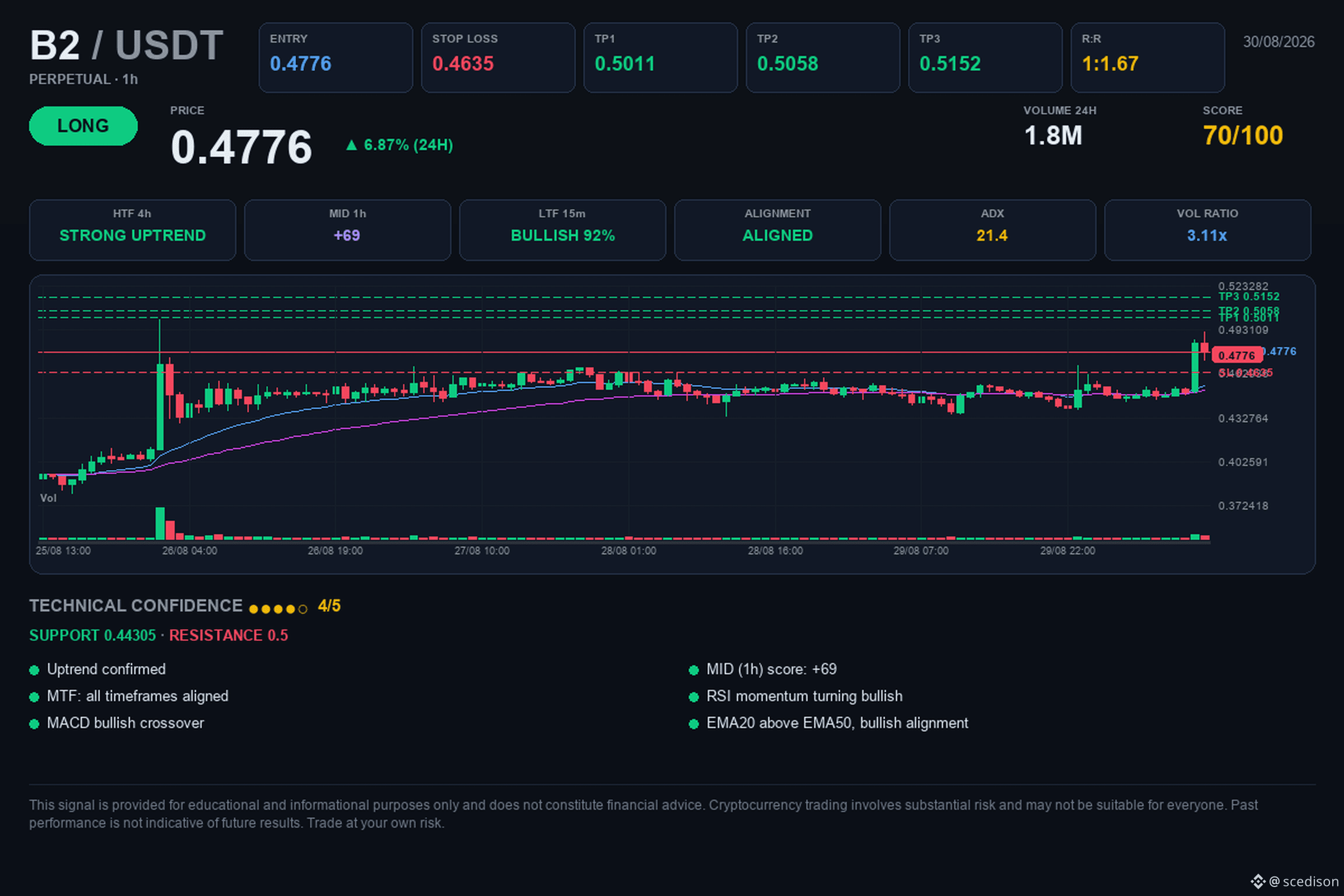The image size is (1344, 896).
Task: Click the '26/08 19:00' time axis label
Action: tap(335, 551)
